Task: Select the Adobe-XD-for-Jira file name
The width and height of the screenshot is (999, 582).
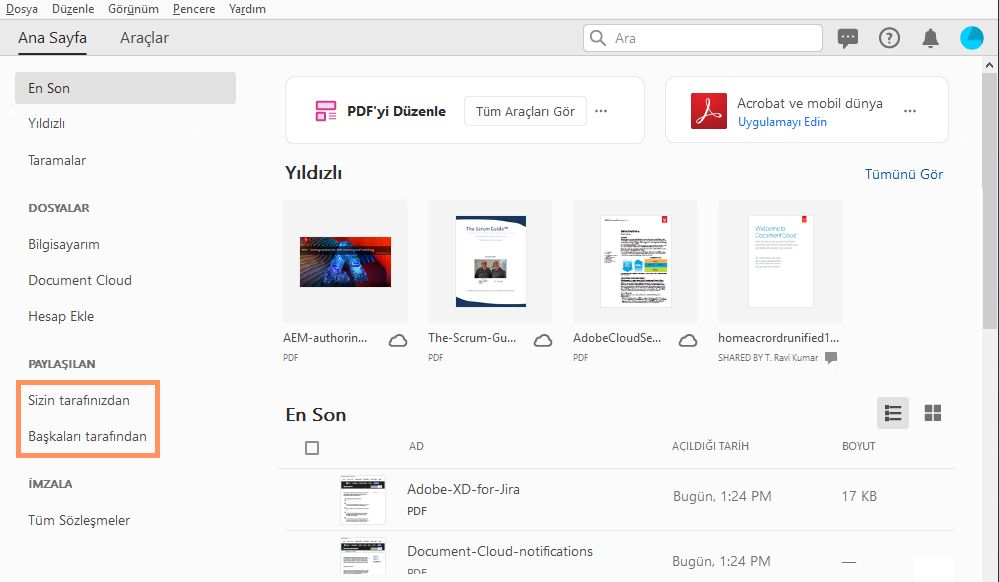Action: click(463, 489)
